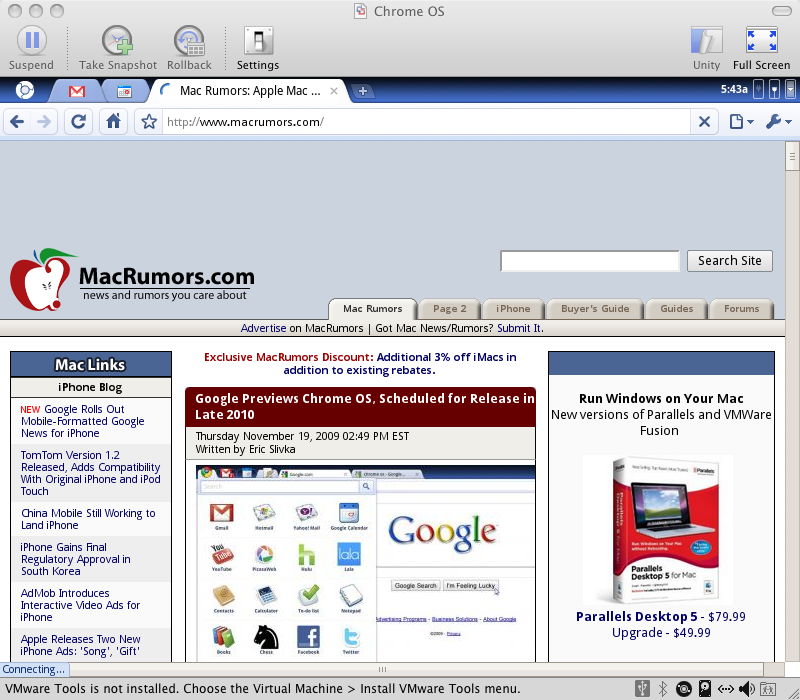800x700 pixels.
Task: Click the sound speaker icon in status bar
Action: pyautogui.click(x=746, y=689)
